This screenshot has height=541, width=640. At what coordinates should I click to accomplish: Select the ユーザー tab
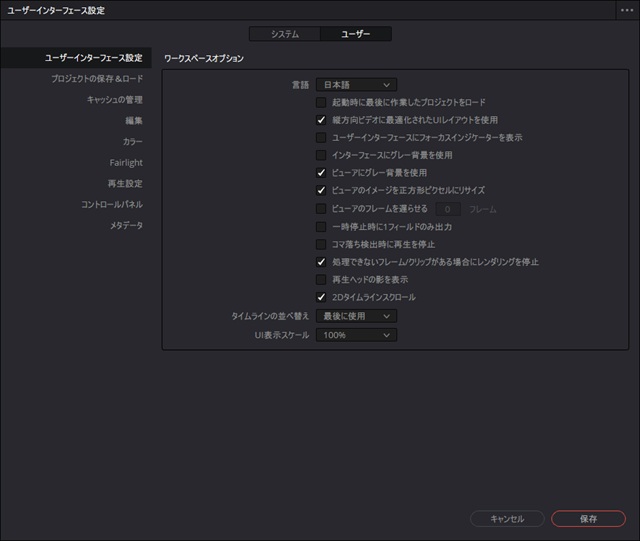355,34
